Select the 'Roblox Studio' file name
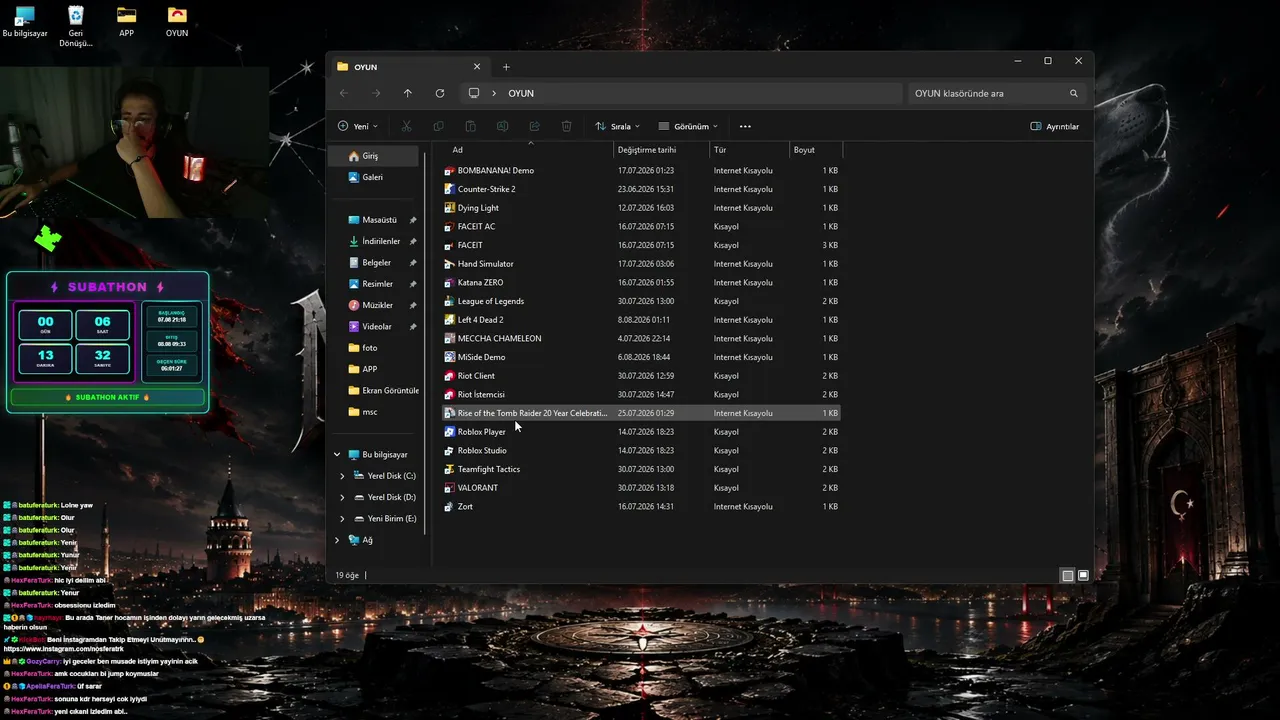Screen dimensions: 1280x720 [x=483, y=451]
